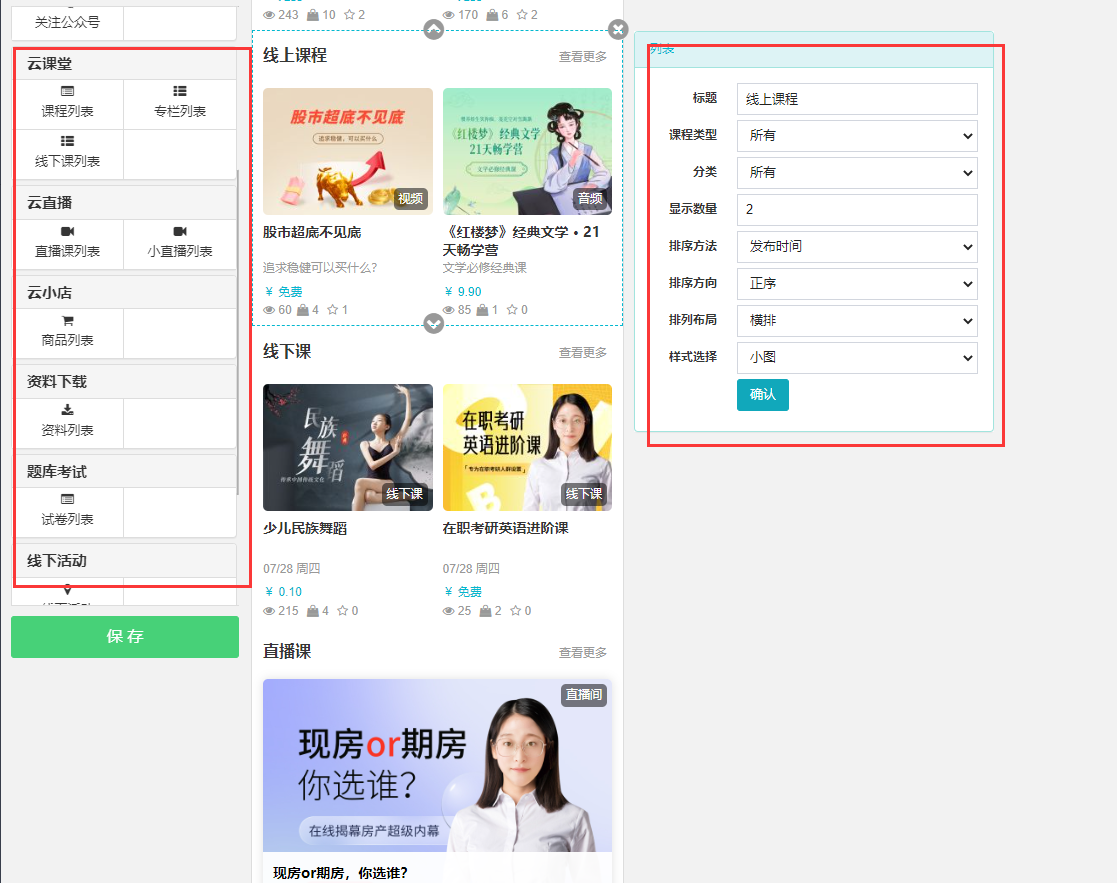Move the 线上课程 block up
Viewport: 1117px width, 883px height.
pos(433,29)
